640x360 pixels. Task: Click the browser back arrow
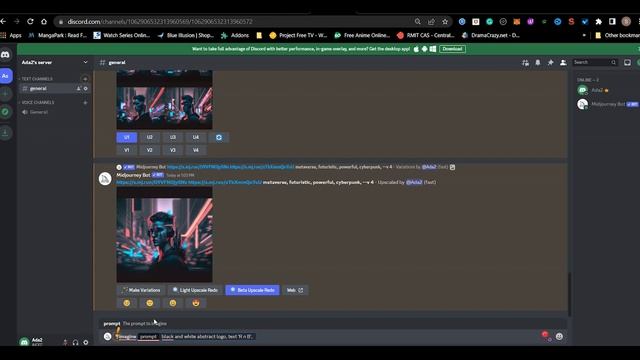(4, 21)
